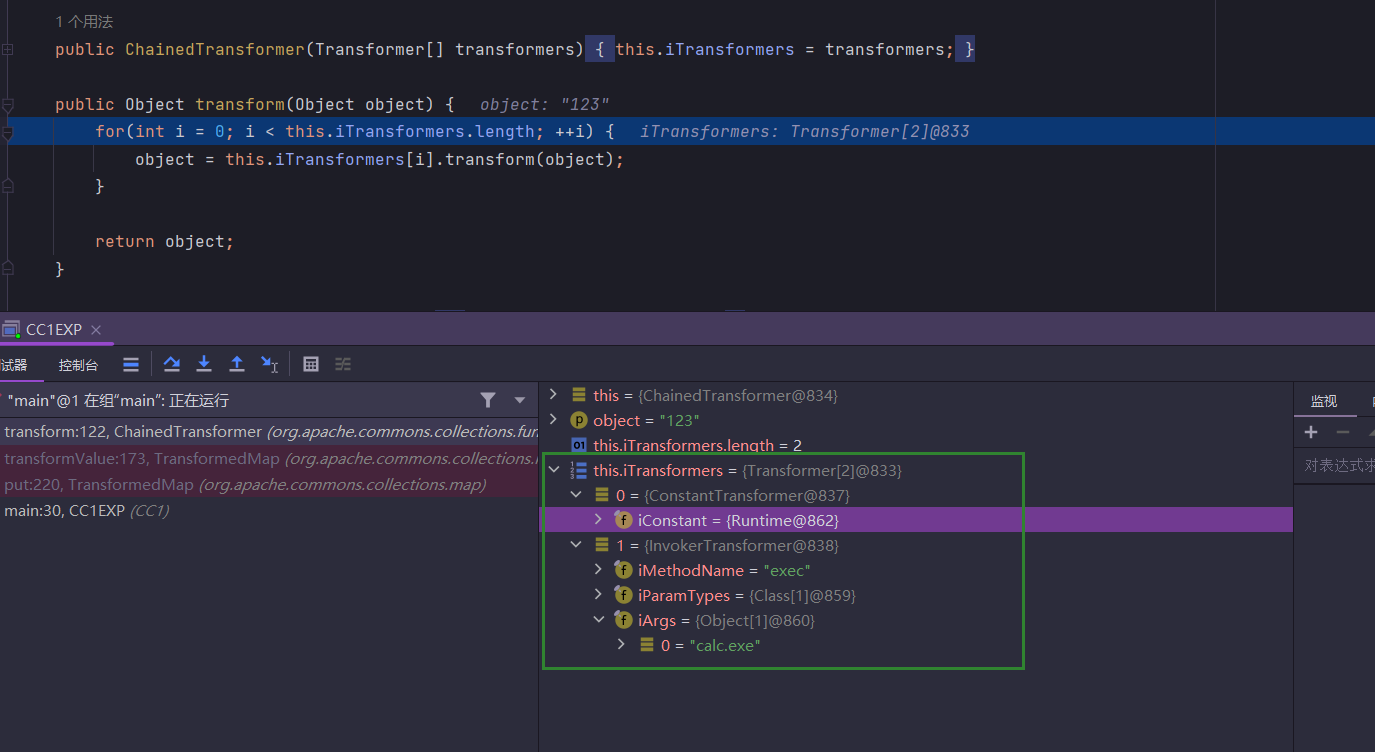Click the this.iTransformers[i].transform(object) line
Viewport: 1375px width, 752px height.
[x=379, y=159]
